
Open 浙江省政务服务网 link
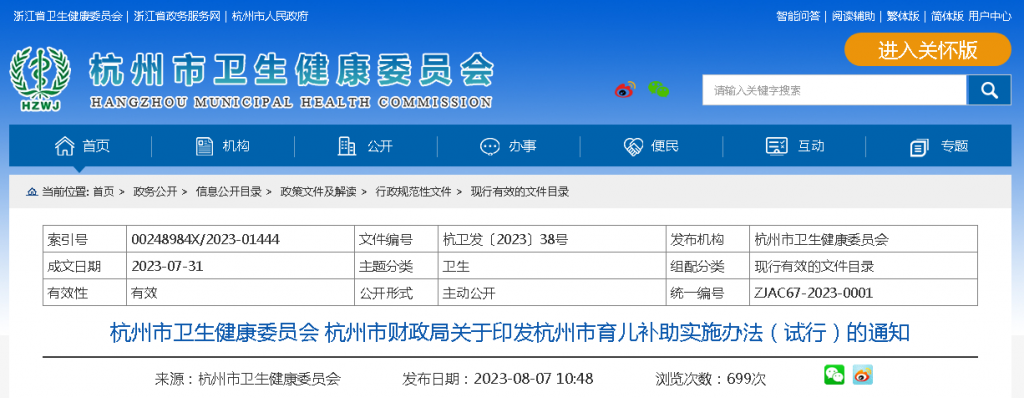178,16
